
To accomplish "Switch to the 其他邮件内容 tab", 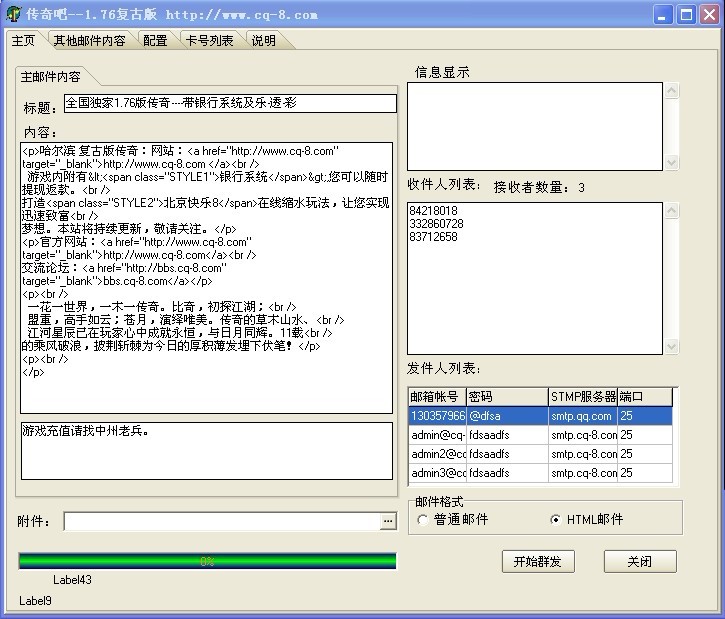I will click(89, 41).
